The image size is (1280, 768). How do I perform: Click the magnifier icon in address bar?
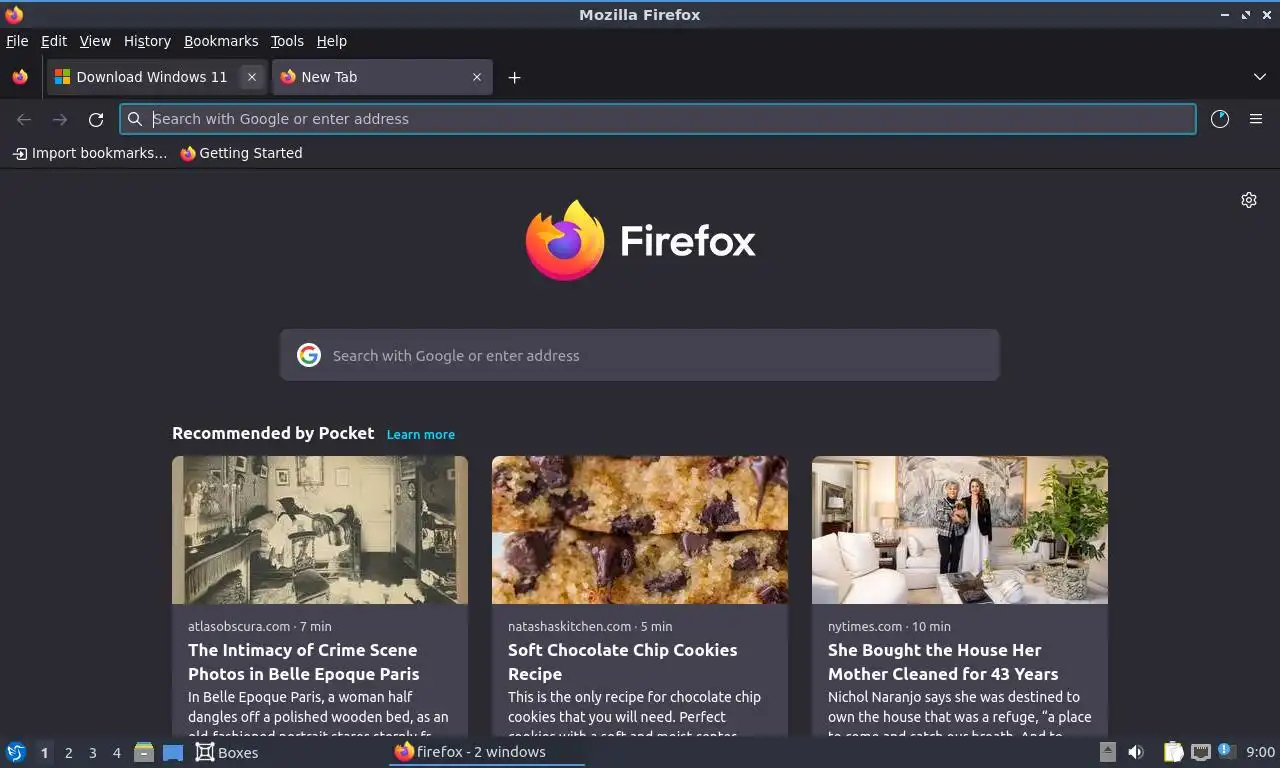[x=135, y=119]
